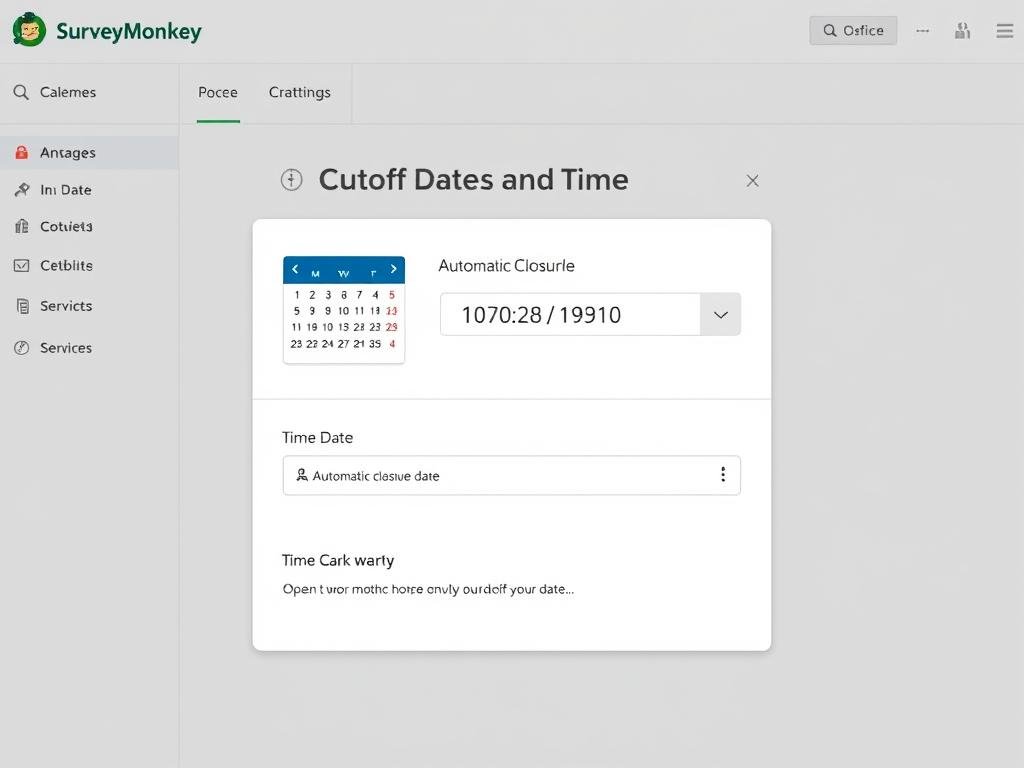Select day 15 on the calendar
The image size is (1024, 768).
[344, 327]
